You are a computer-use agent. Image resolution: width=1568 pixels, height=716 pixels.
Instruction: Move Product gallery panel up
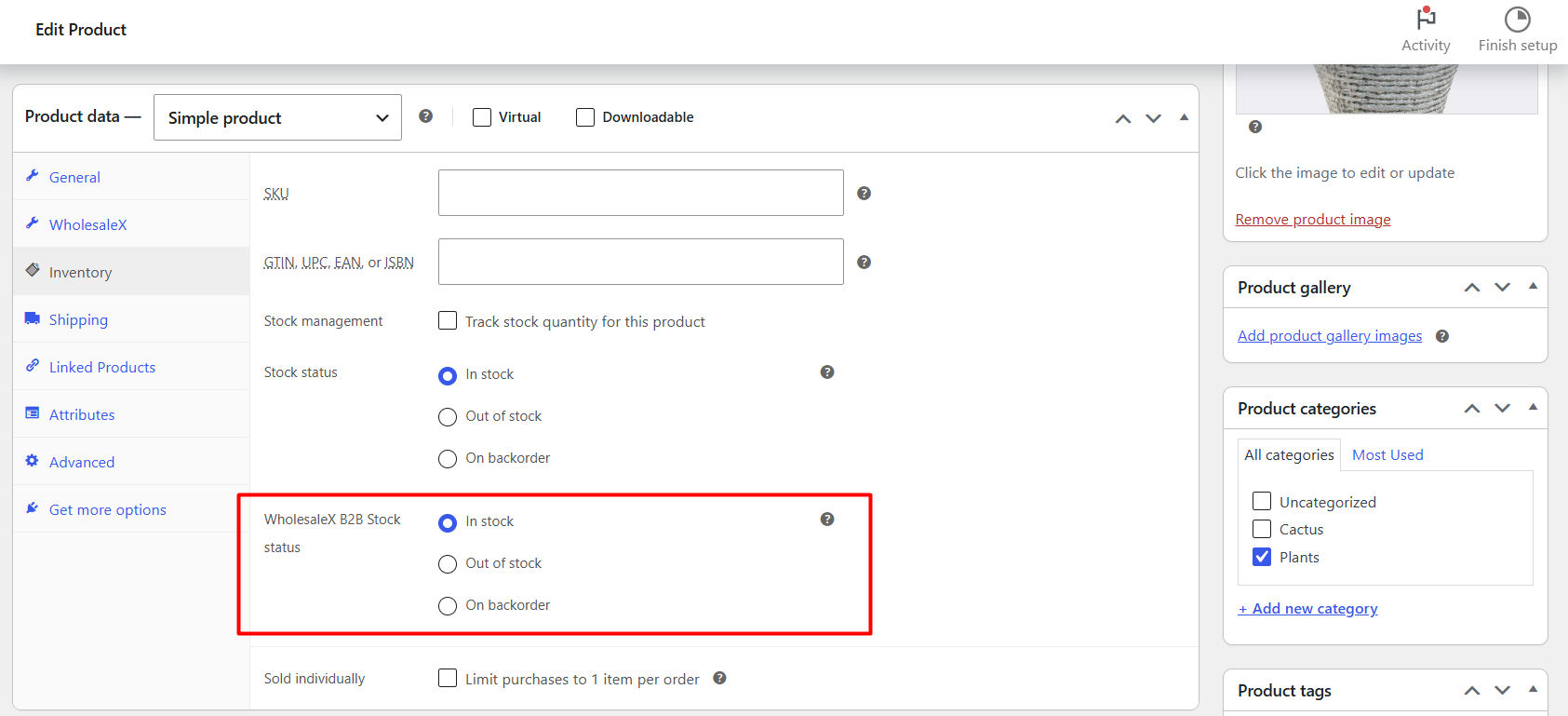(x=1472, y=288)
